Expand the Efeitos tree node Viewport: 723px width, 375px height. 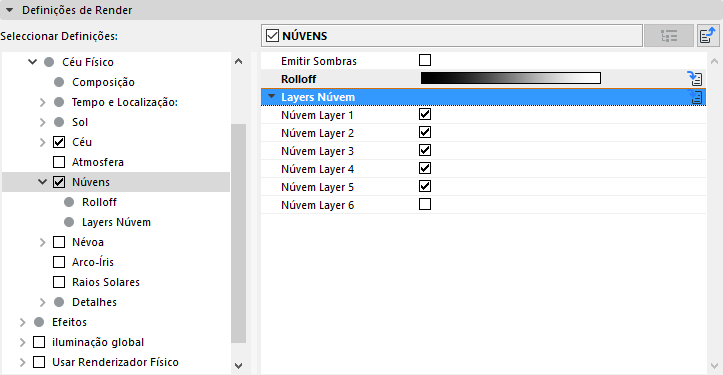click(x=23, y=322)
